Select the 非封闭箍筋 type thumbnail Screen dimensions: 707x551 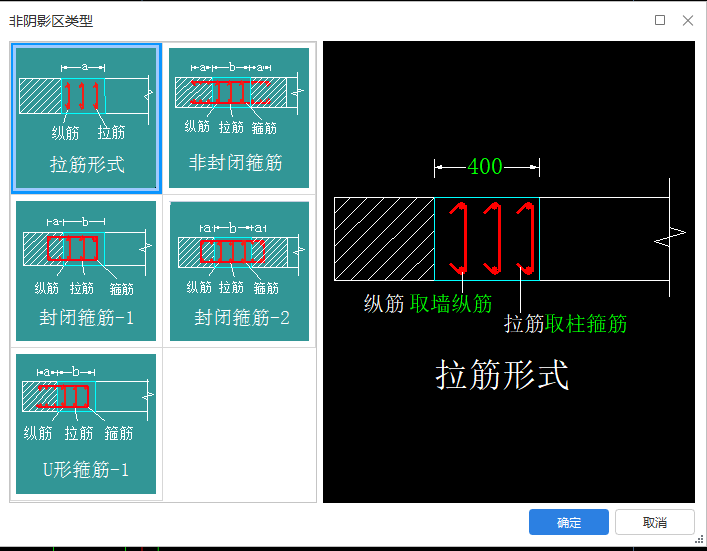(x=239, y=118)
